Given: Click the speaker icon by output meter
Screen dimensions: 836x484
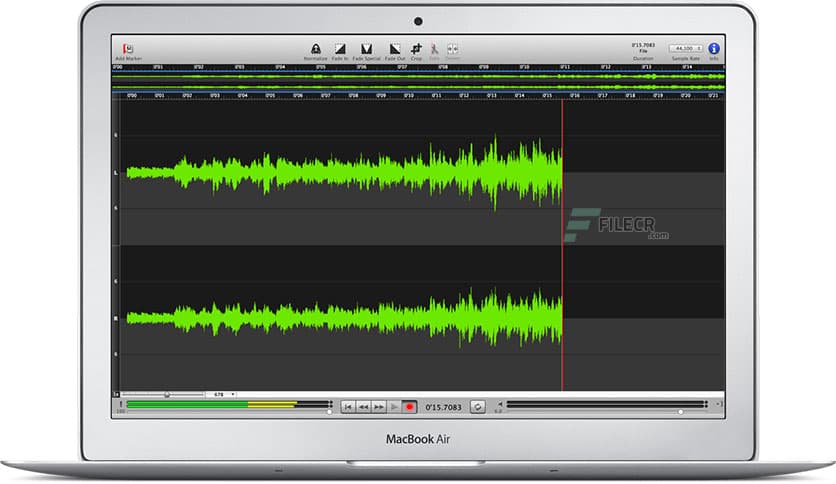Looking at the screenshot, I should tap(500, 404).
